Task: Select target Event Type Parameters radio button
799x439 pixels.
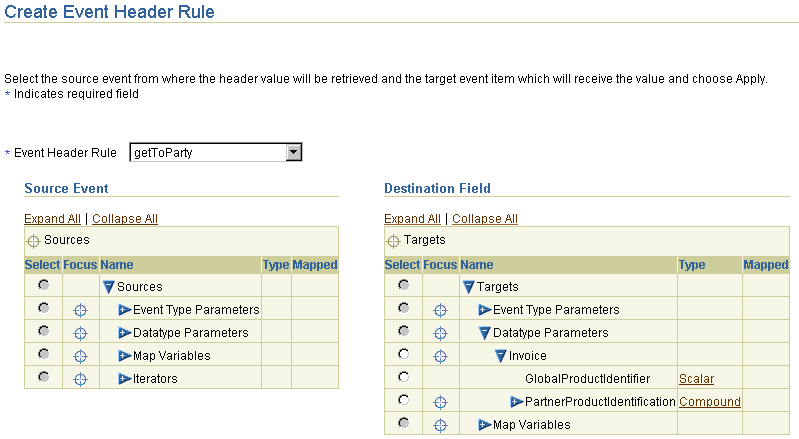Action: pos(404,308)
